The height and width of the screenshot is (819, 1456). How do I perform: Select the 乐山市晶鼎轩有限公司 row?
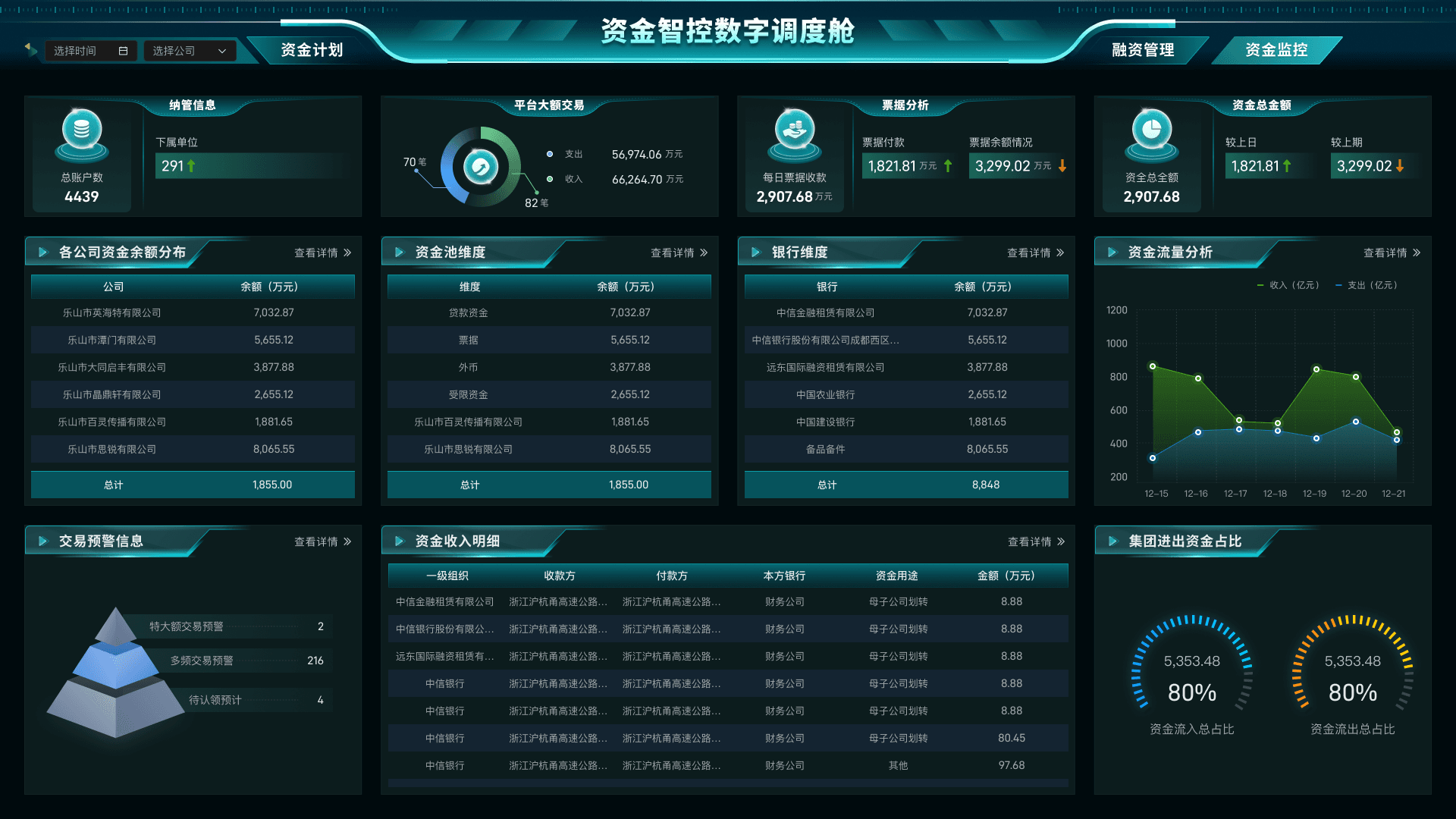tap(193, 394)
